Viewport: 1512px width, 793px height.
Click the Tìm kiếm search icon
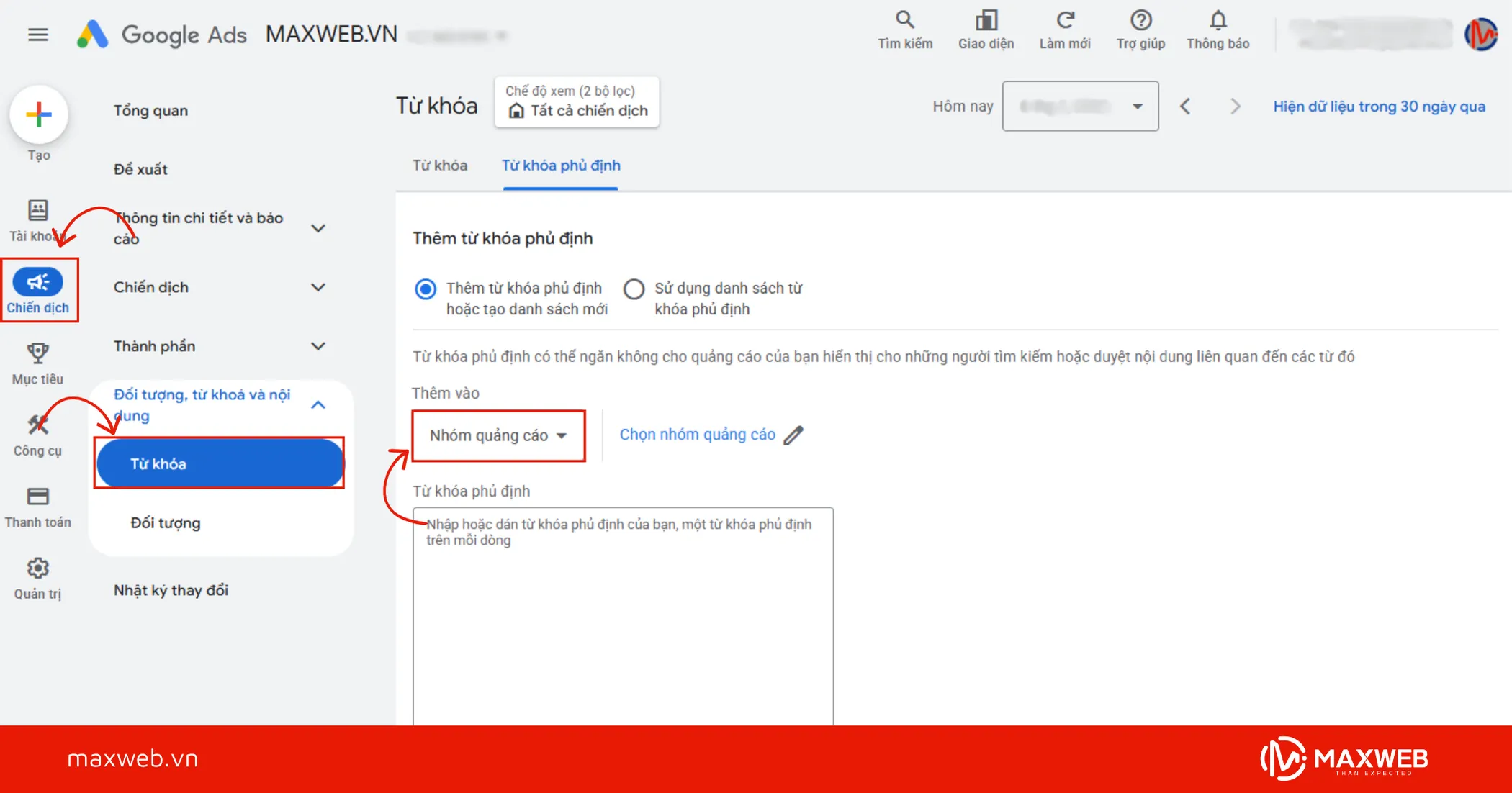pos(904,20)
